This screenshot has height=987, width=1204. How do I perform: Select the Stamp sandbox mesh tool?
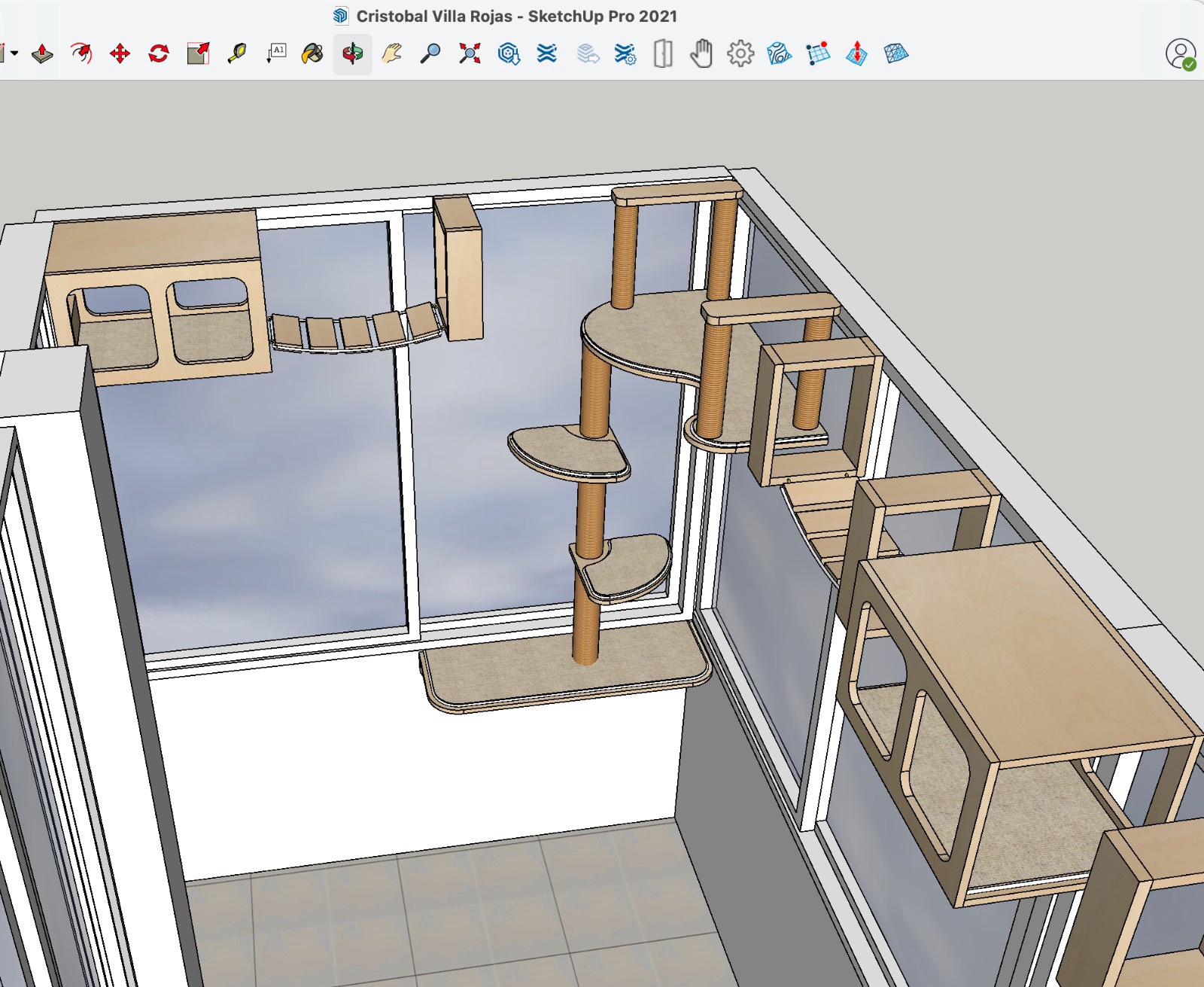[896, 53]
